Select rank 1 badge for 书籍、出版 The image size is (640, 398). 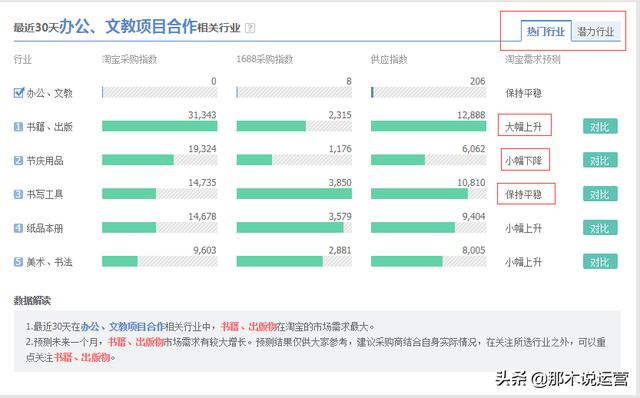click(18, 127)
